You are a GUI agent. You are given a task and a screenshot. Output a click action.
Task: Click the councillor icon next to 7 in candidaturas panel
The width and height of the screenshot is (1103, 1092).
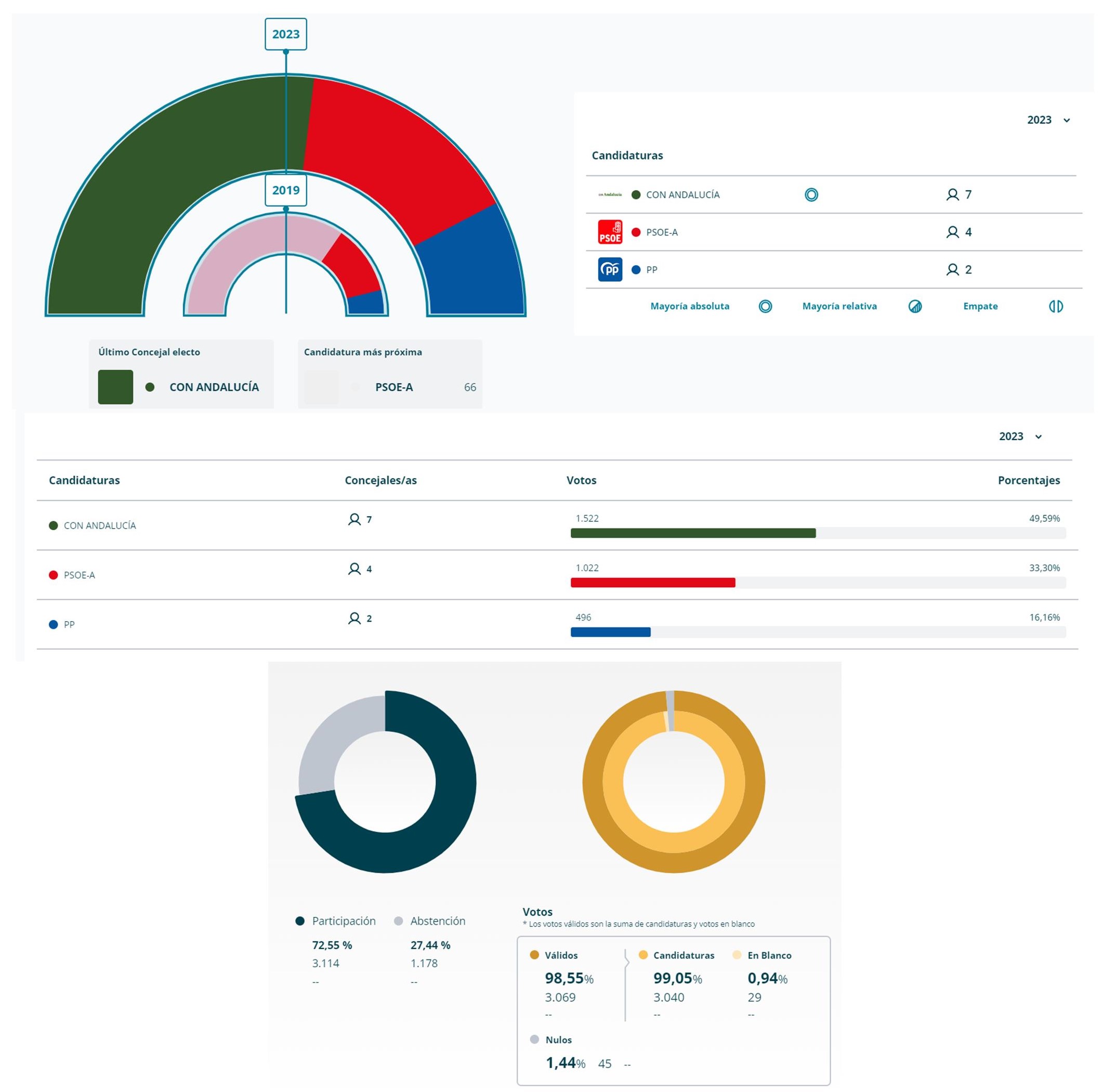pyautogui.click(x=952, y=195)
